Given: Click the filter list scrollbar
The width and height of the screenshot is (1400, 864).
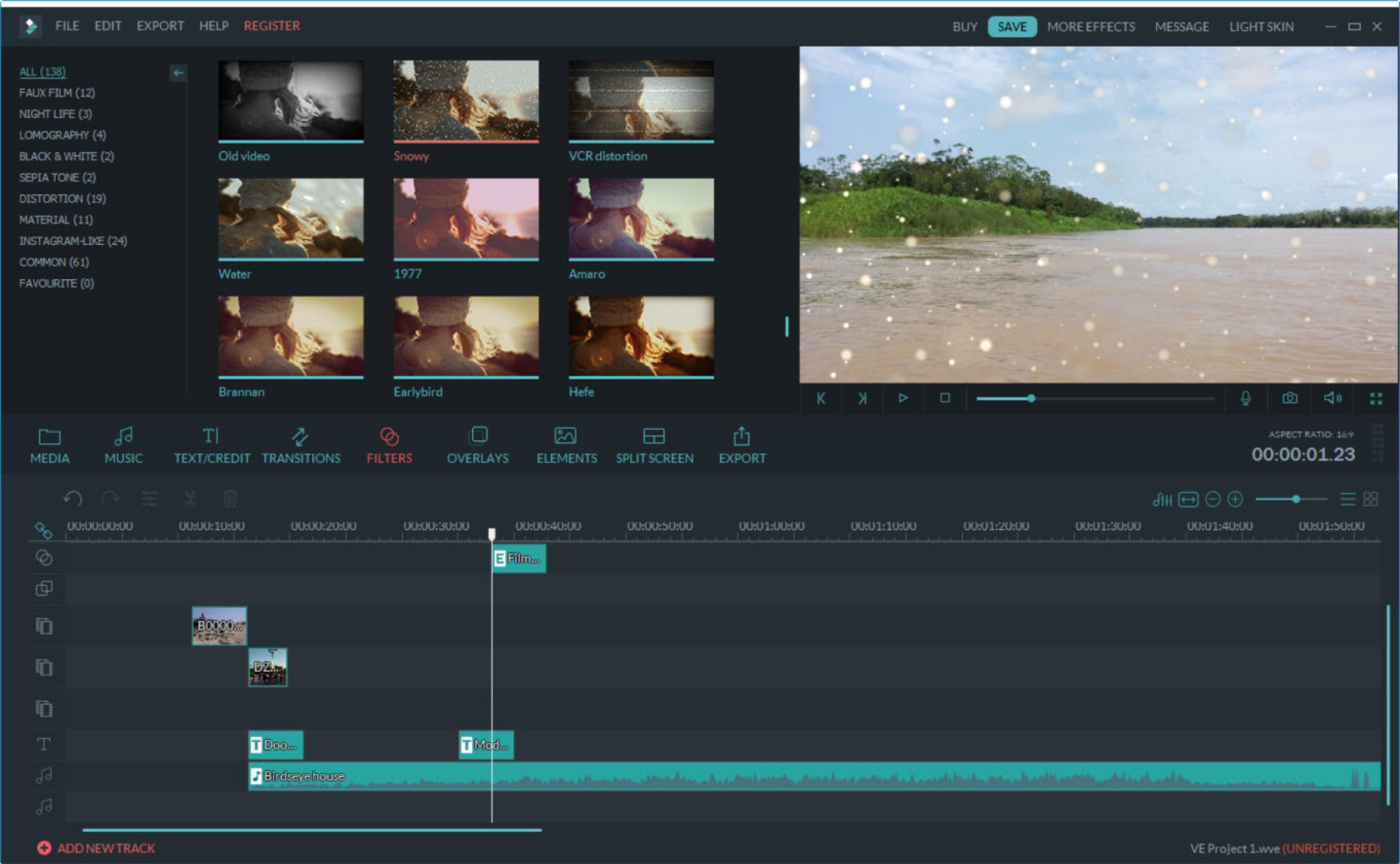Looking at the screenshot, I should (x=787, y=326).
